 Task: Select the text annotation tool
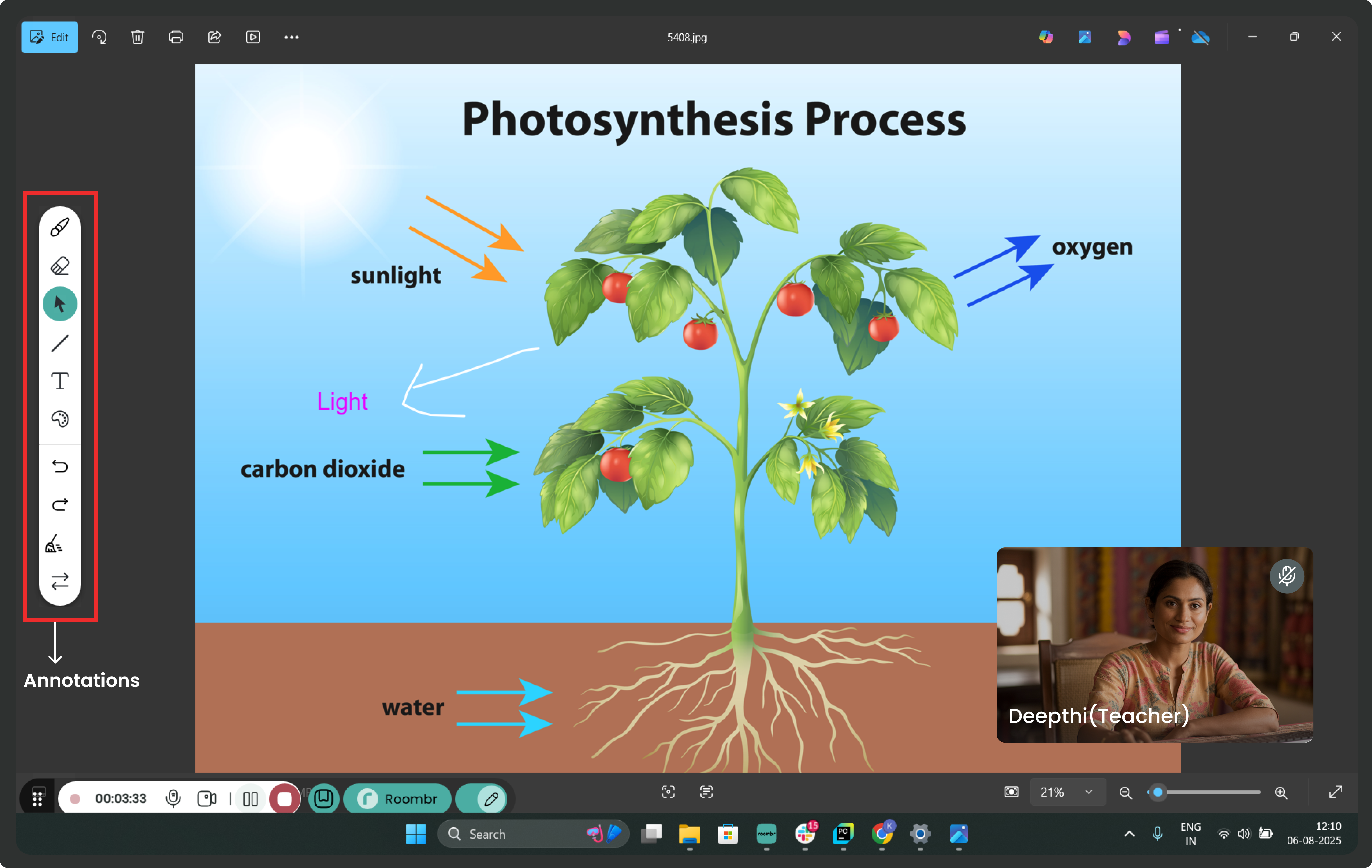click(x=60, y=381)
